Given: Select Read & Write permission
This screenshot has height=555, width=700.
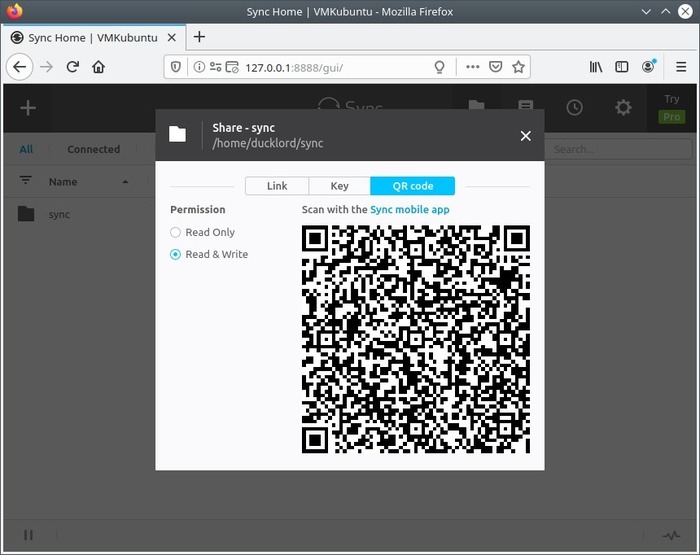Looking at the screenshot, I should (175, 254).
